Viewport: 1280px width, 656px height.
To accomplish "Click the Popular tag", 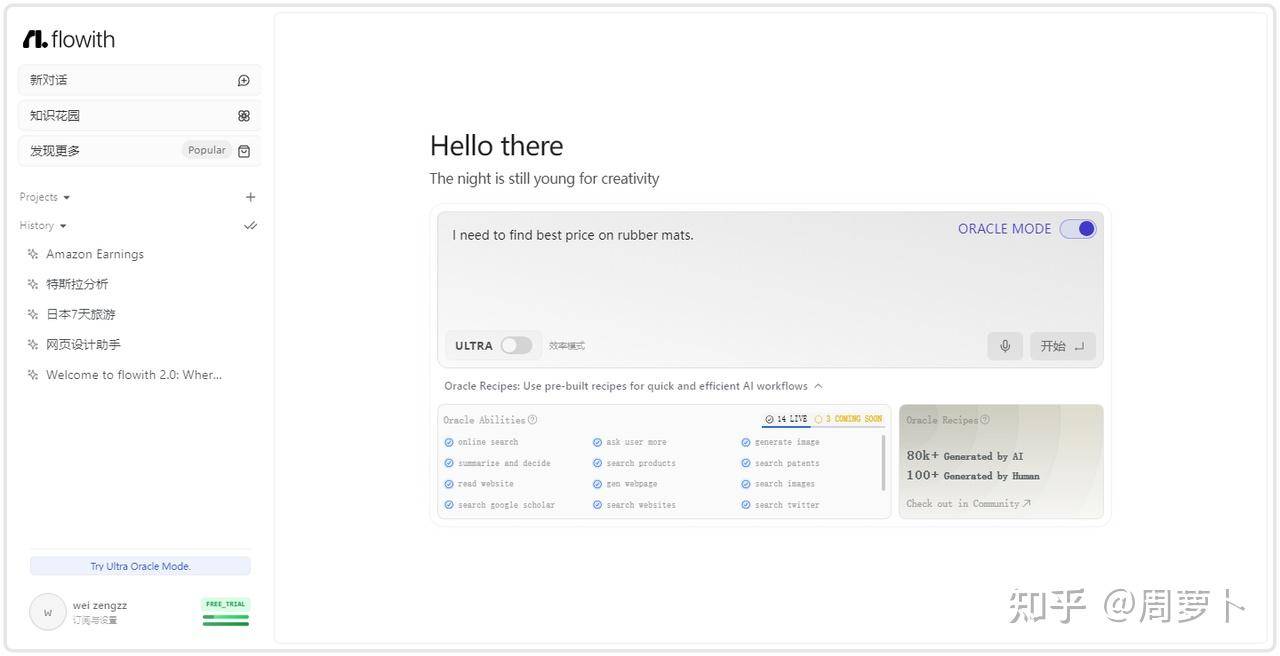I will 207,151.
